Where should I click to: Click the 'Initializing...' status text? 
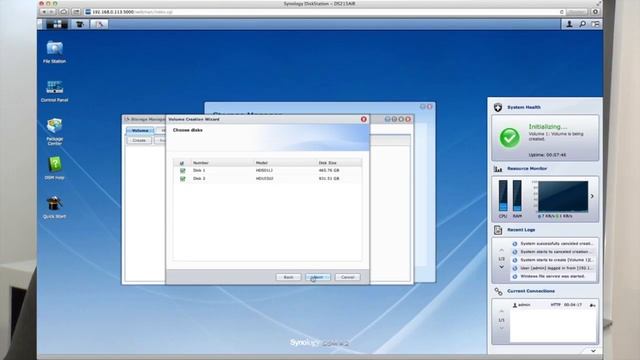tap(548, 127)
